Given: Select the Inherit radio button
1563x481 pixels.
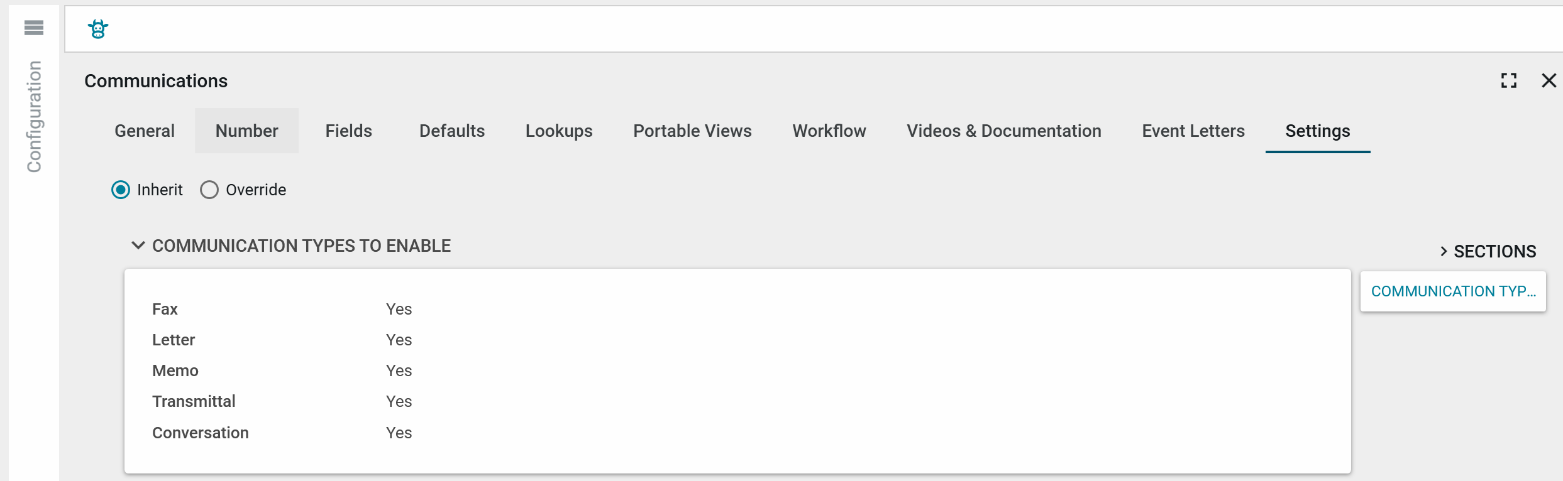Looking at the screenshot, I should tap(121, 190).
